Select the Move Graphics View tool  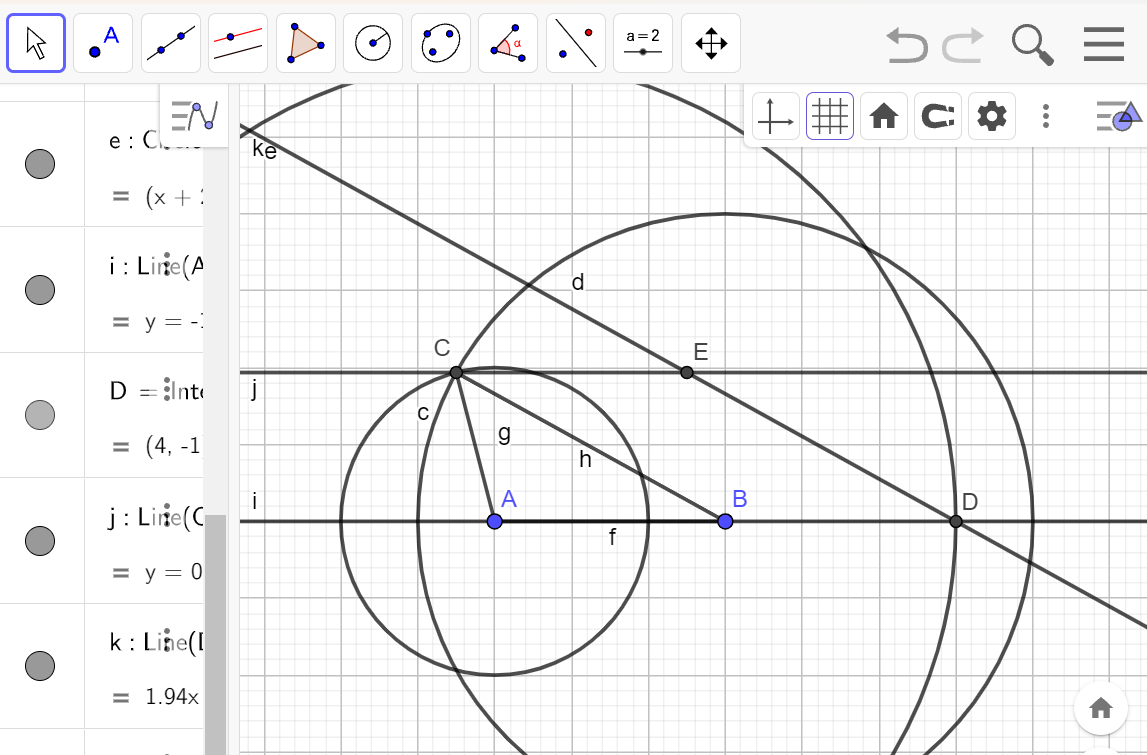pos(711,43)
